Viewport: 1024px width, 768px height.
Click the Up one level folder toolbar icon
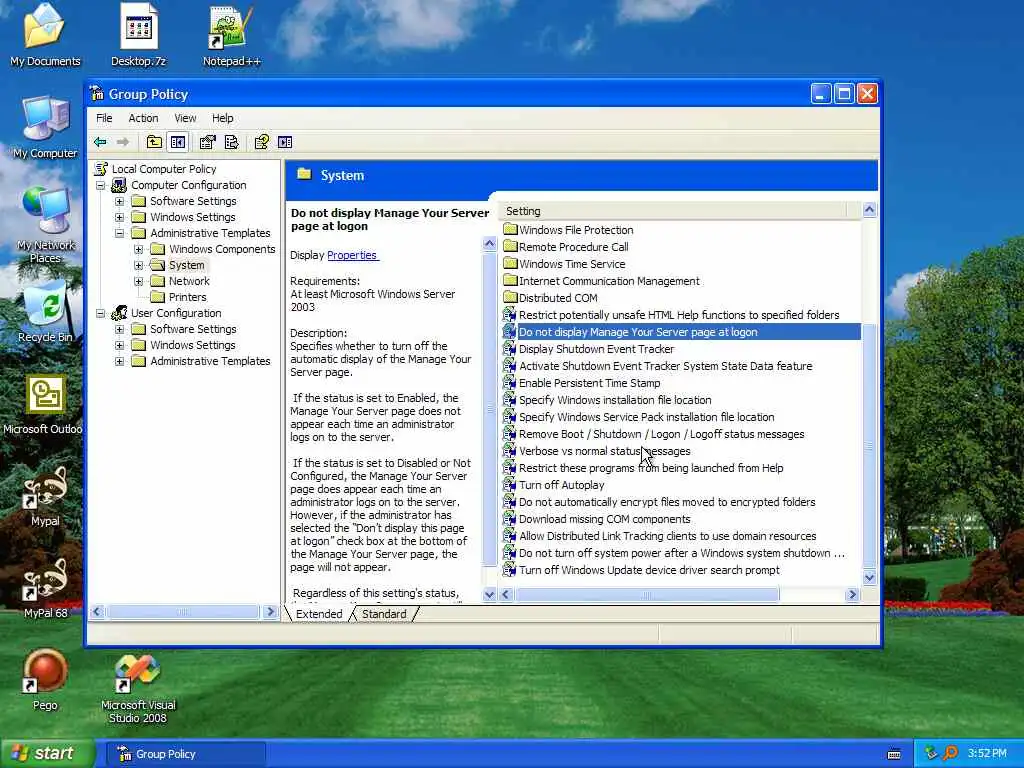(154, 142)
